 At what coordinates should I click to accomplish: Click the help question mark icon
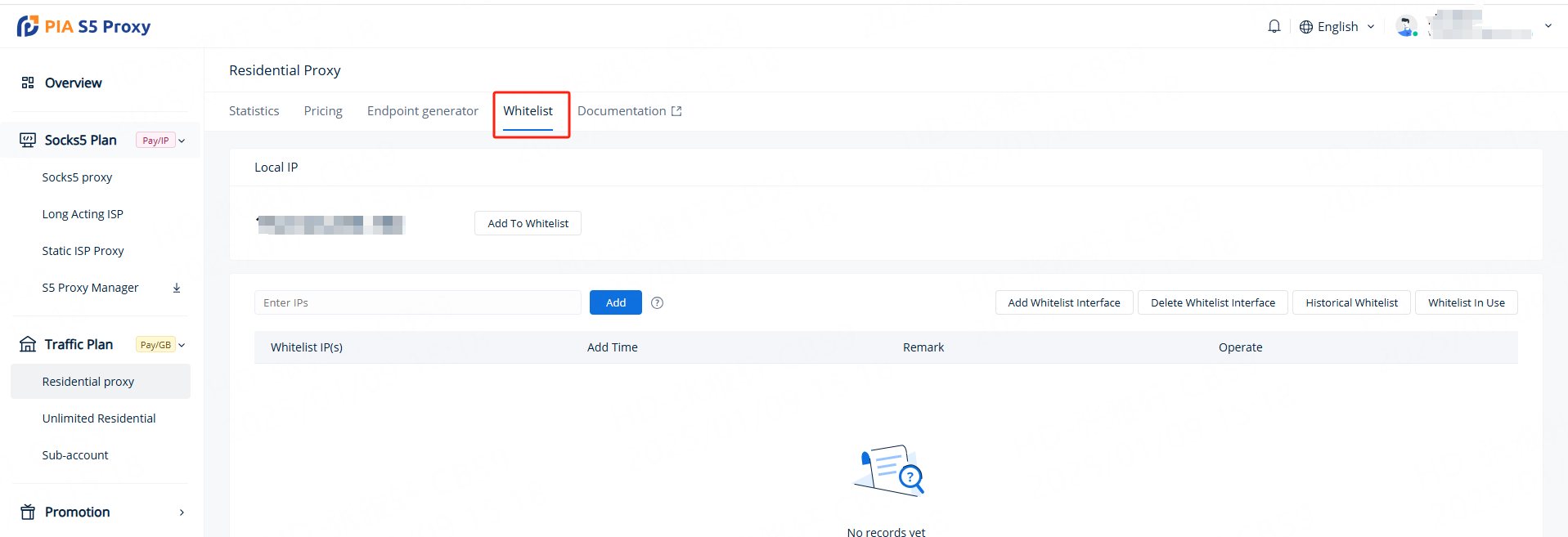point(657,302)
